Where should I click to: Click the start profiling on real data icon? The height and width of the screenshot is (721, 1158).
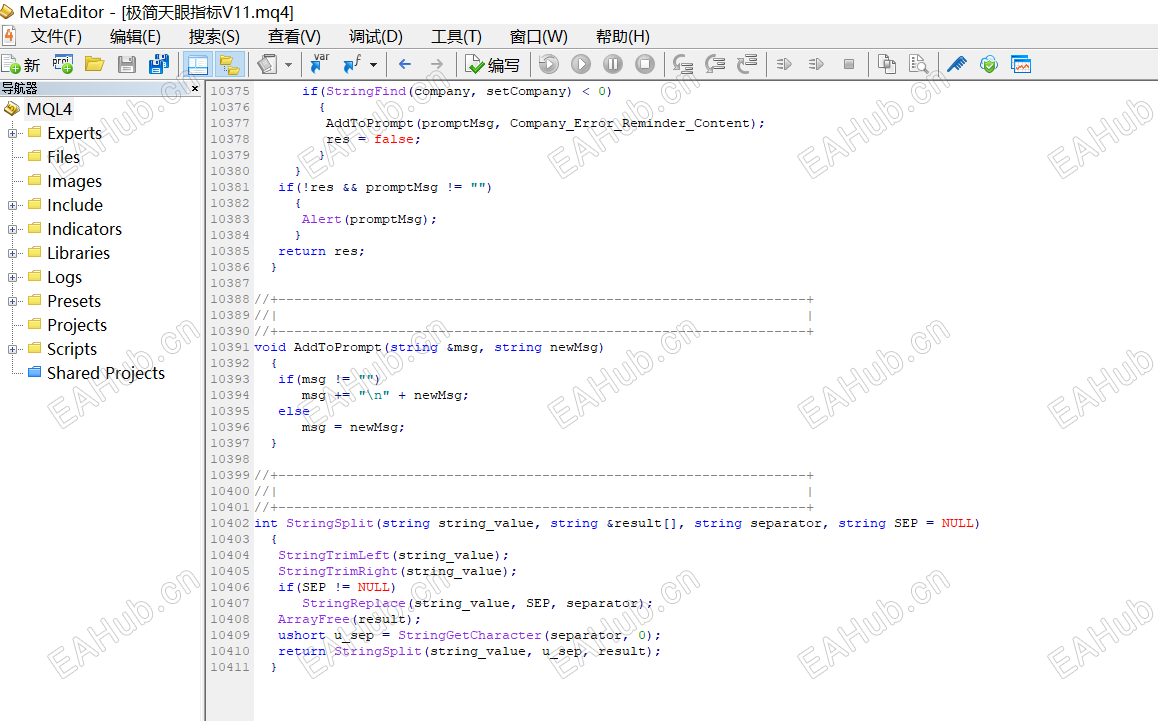coord(784,65)
